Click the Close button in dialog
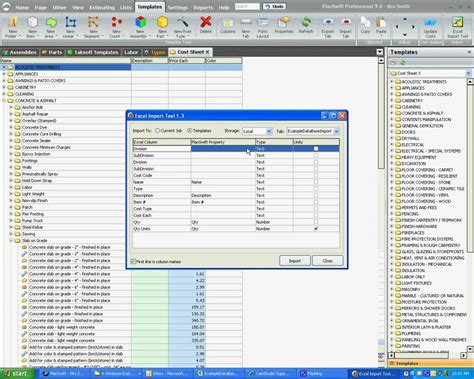This screenshot has width=474, height=379. coord(328,261)
